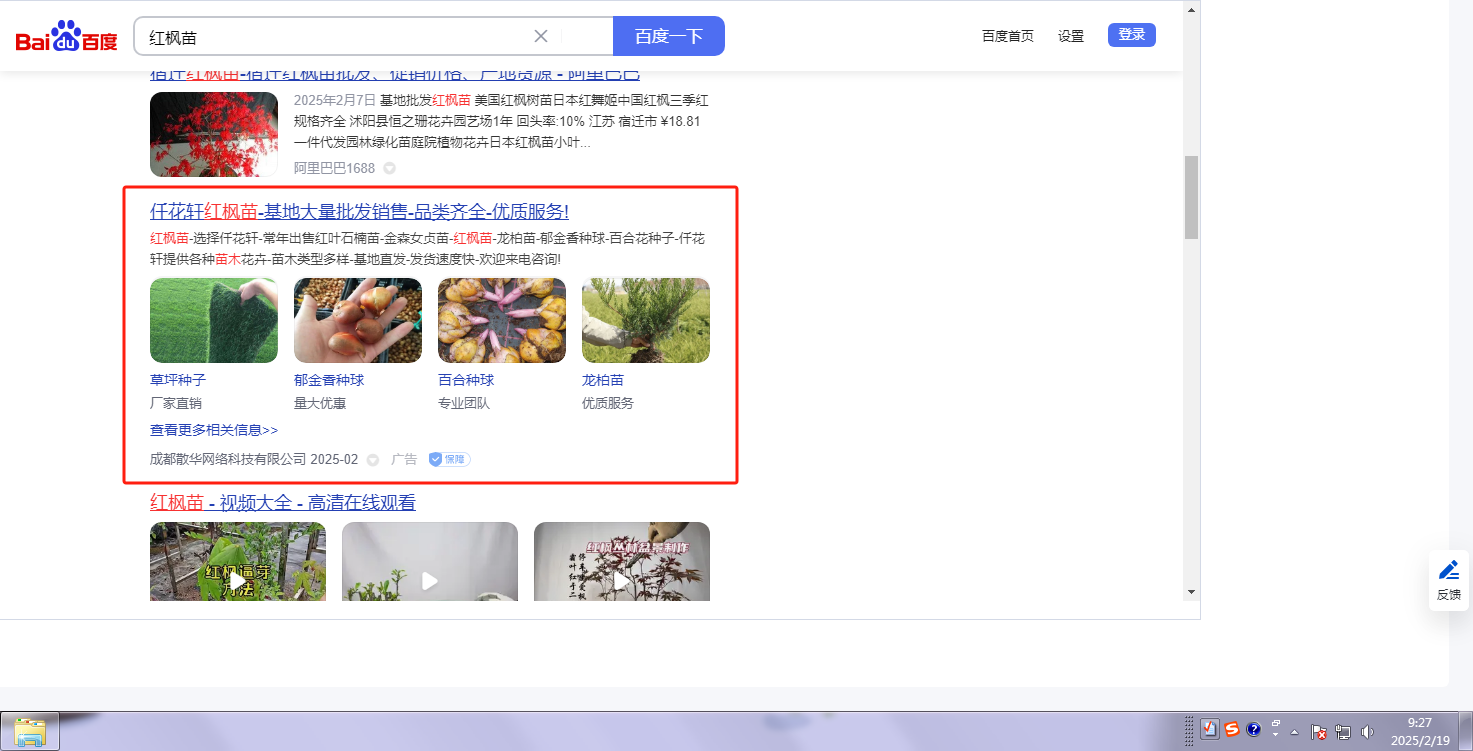Clear the search box with the X icon
Viewport: 1473px width, 751px height.
pos(541,36)
